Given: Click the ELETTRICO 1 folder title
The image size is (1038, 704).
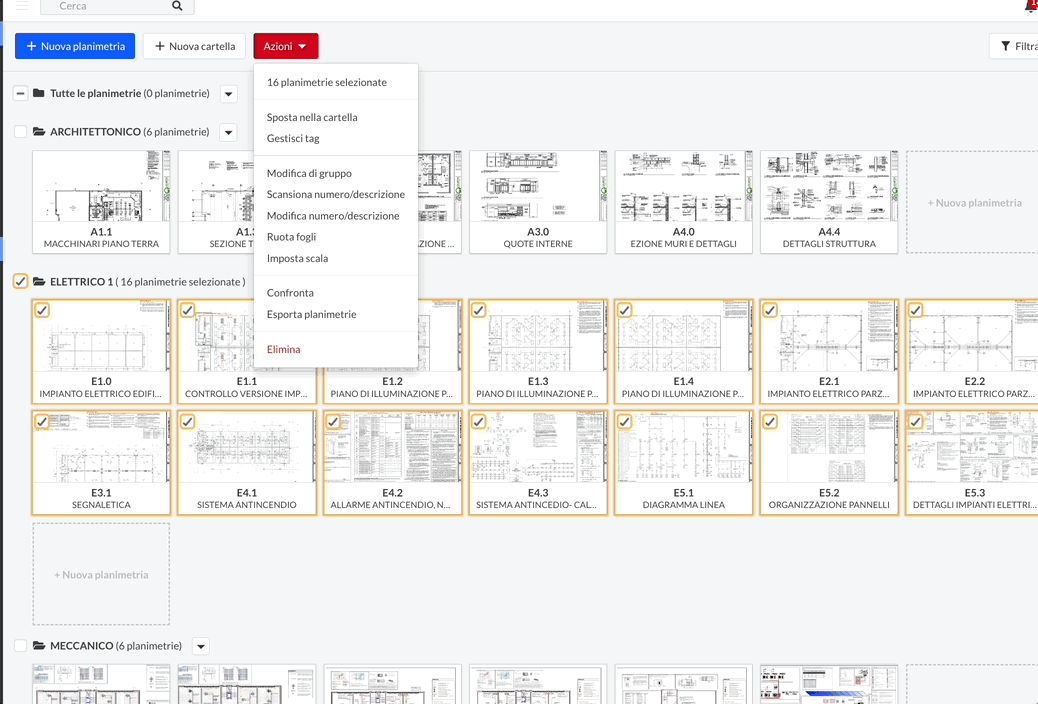Looking at the screenshot, I should 81,281.
